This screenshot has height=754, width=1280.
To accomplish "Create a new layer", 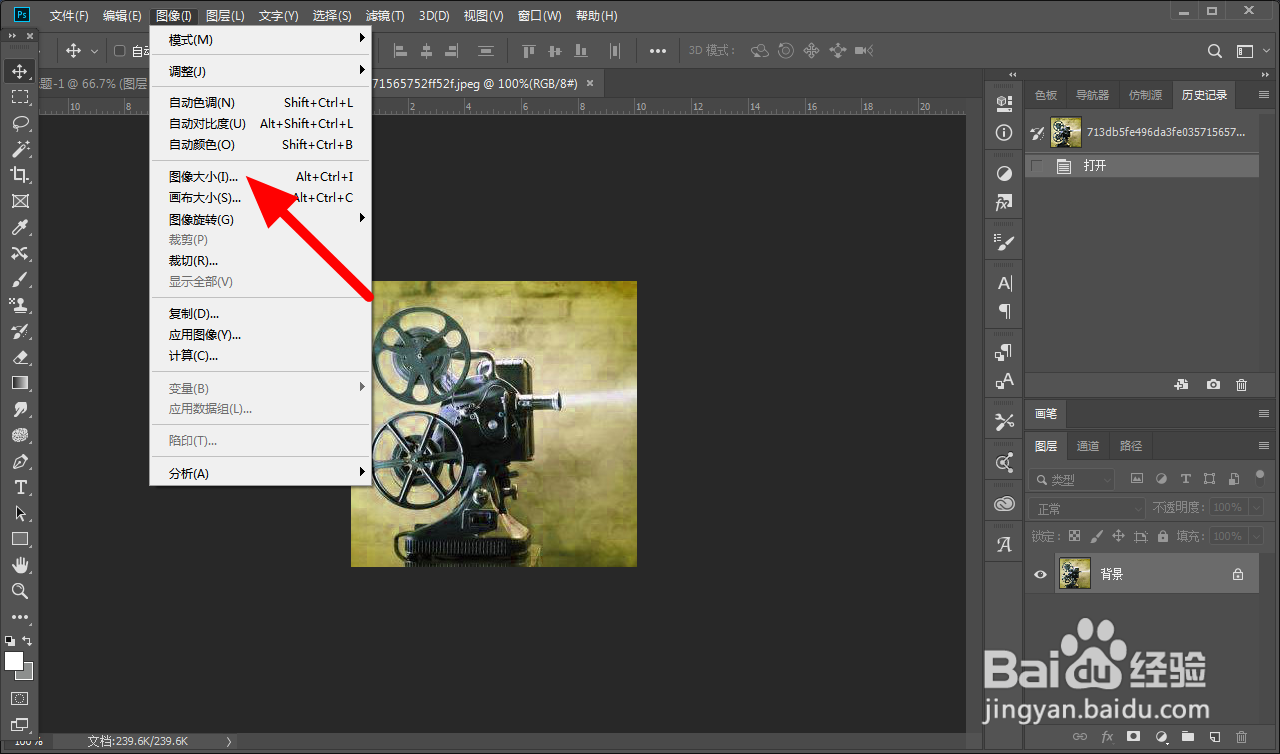I will (x=1214, y=736).
